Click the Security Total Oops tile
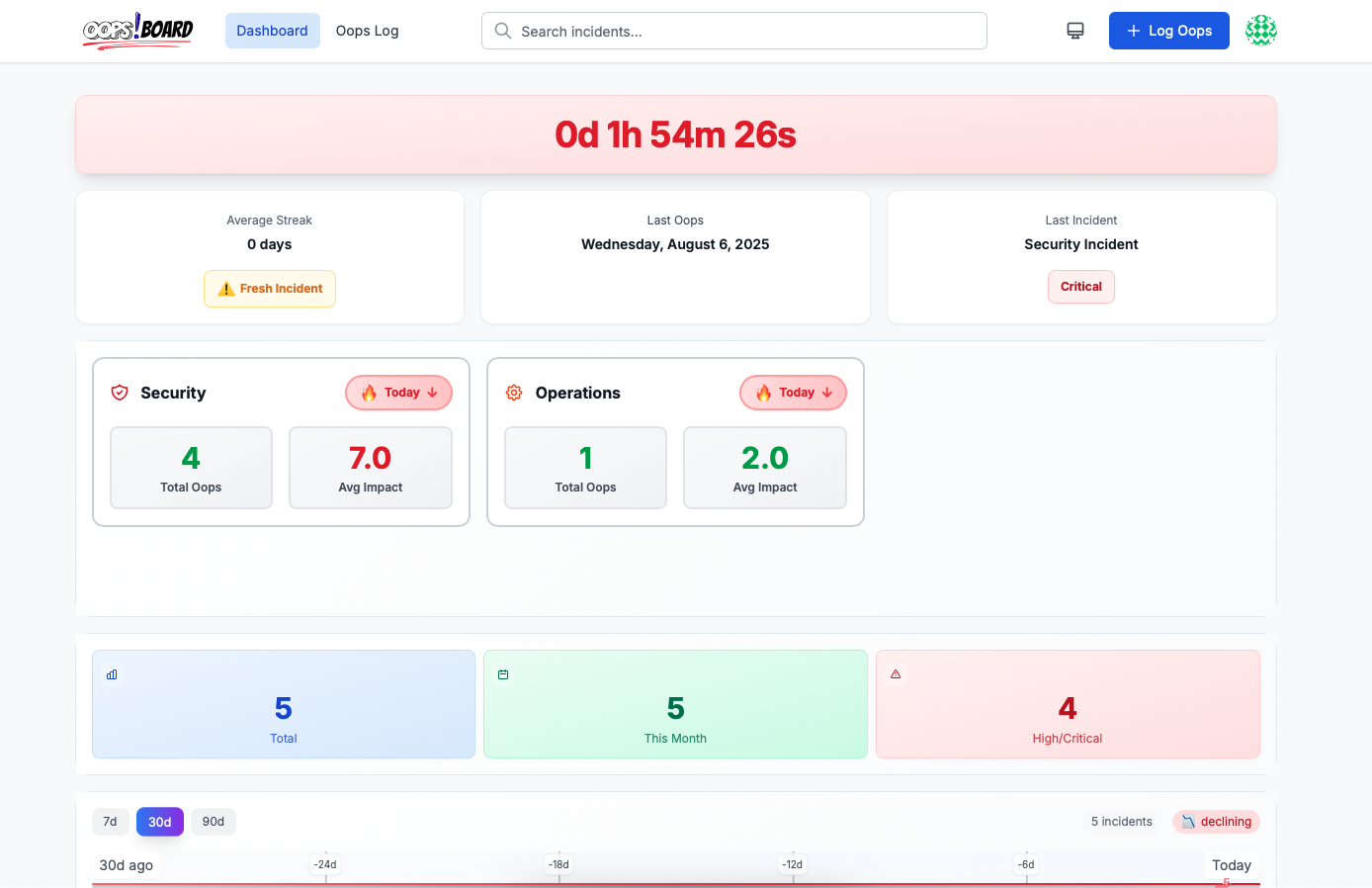This screenshot has height=888, width=1372. click(x=191, y=468)
